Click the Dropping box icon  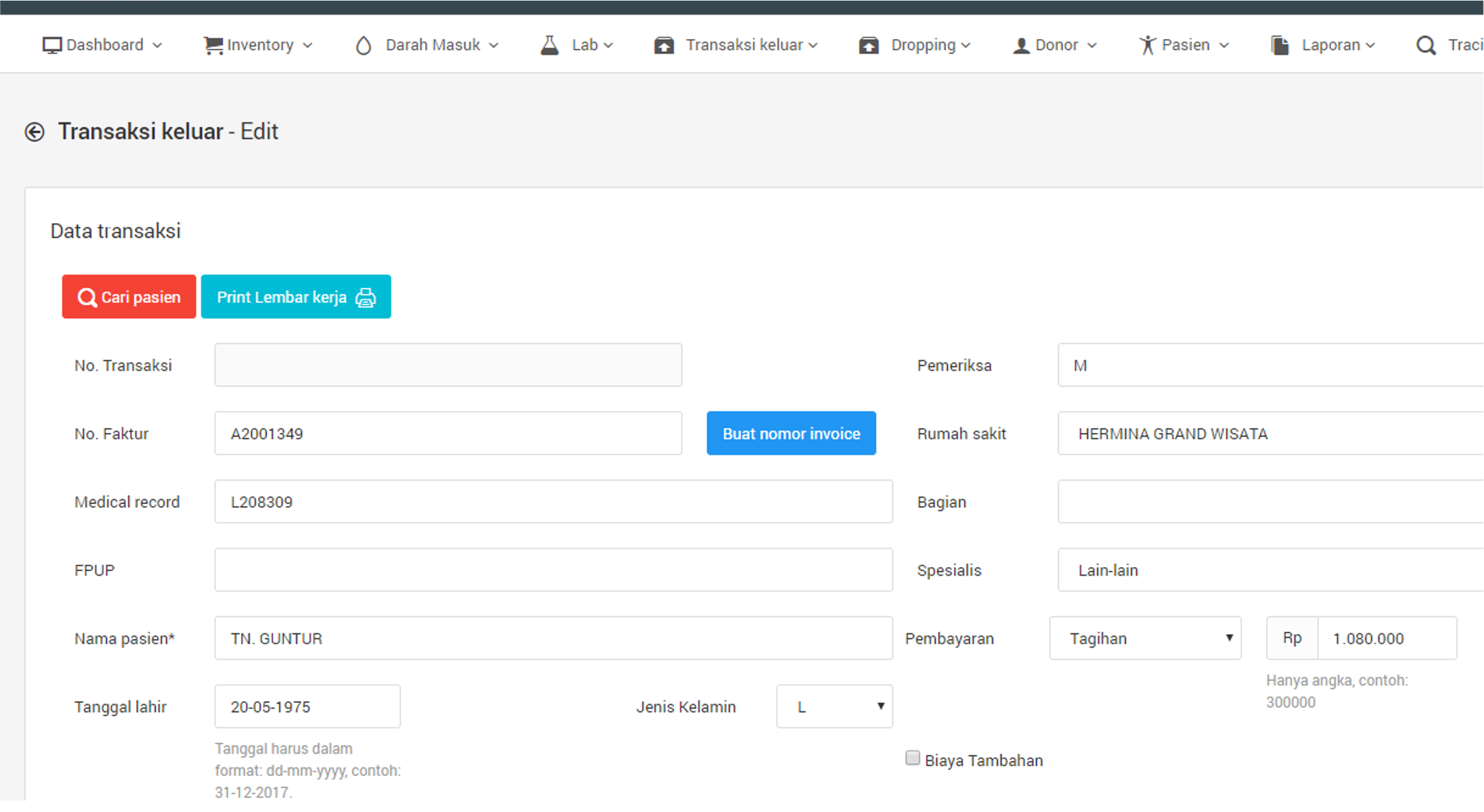pos(868,44)
